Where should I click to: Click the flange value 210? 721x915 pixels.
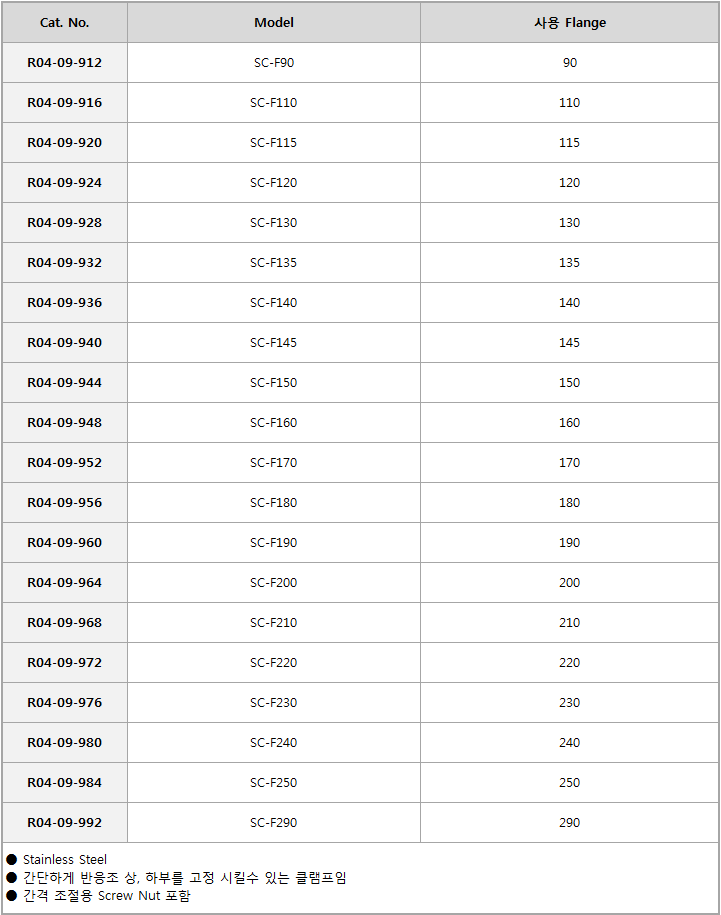point(569,623)
